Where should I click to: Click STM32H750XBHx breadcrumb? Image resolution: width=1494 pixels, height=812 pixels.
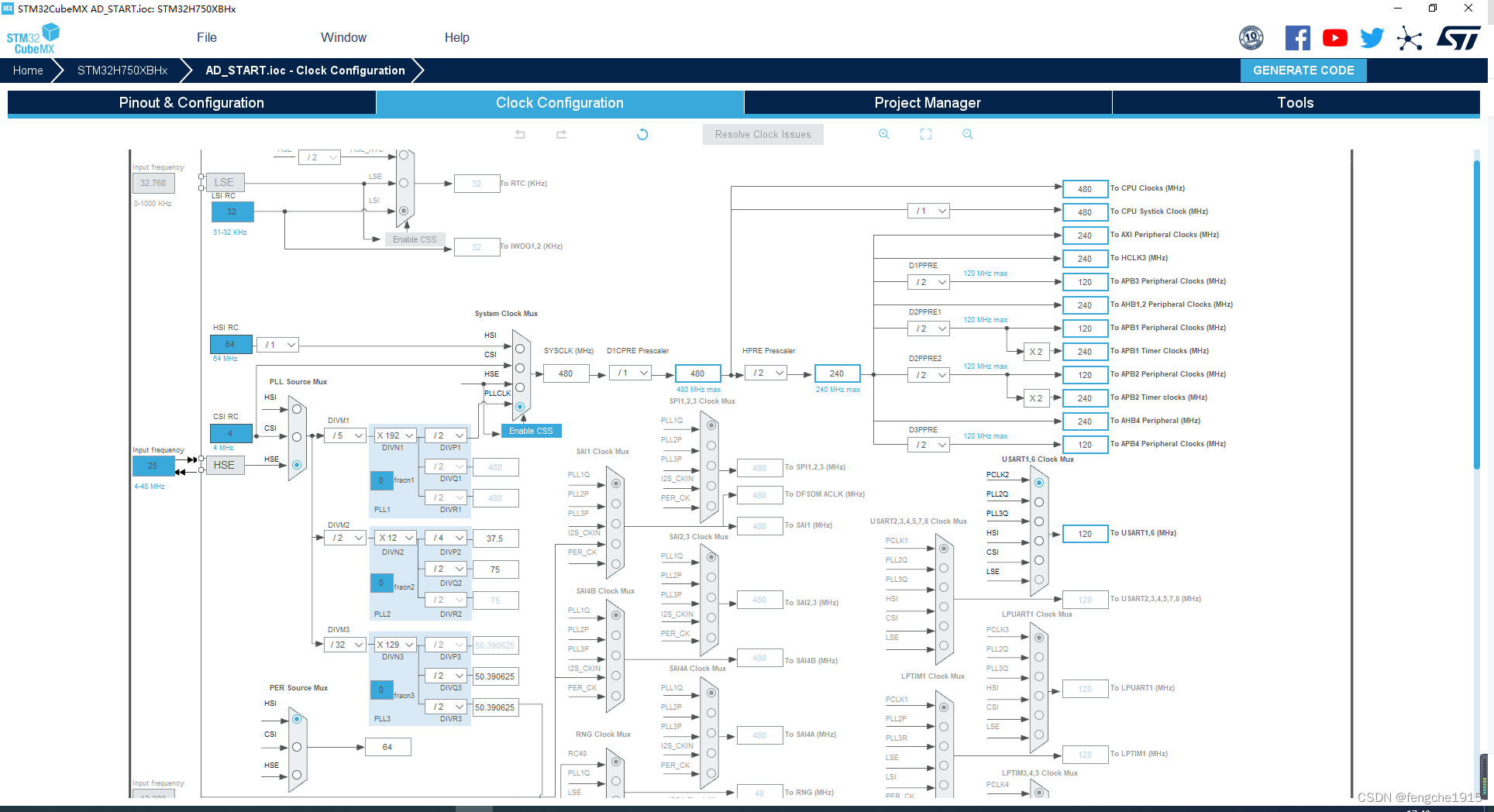click(x=122, y=71)
